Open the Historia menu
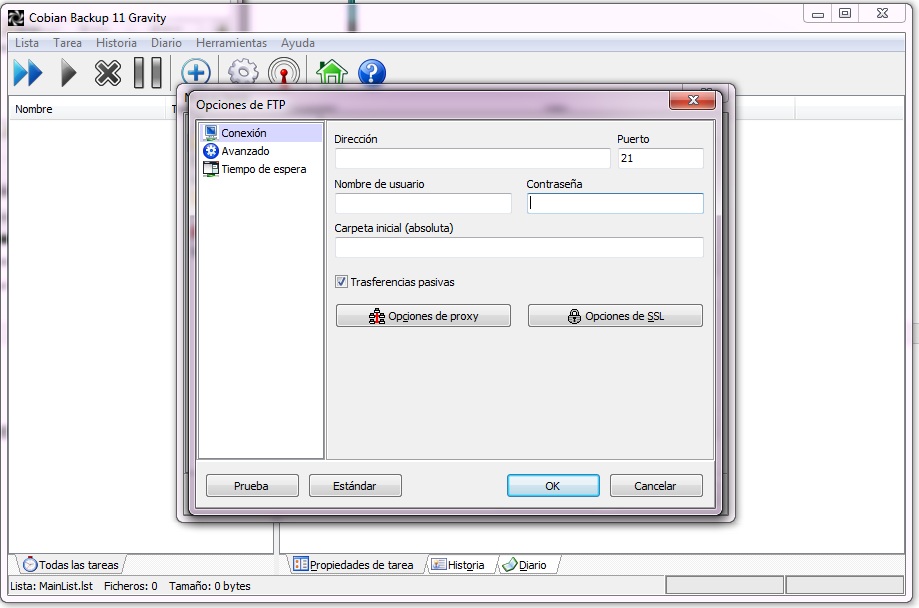Viewport: 919px width, 608px height. (116, 43)
